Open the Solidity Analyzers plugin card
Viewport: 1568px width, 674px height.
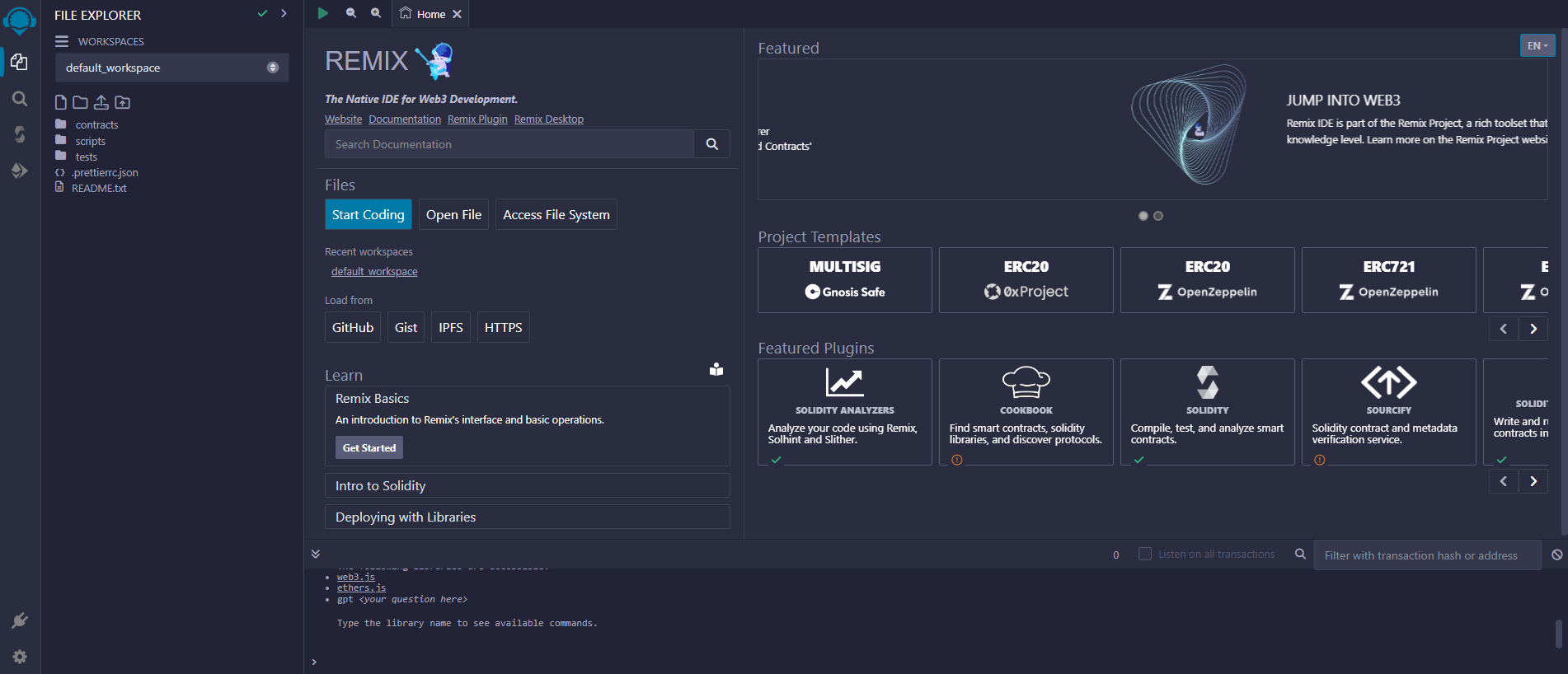coord(845,412)
